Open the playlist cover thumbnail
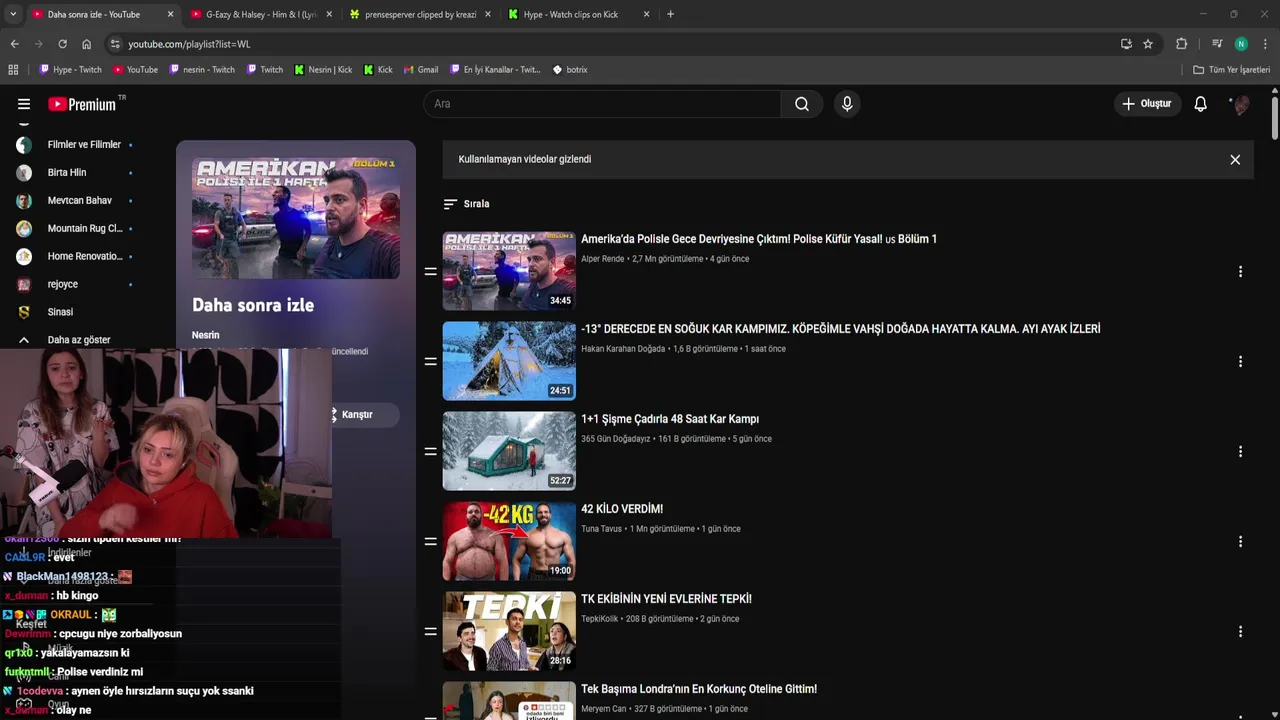The image size is (1280, 720). (296, 217)
